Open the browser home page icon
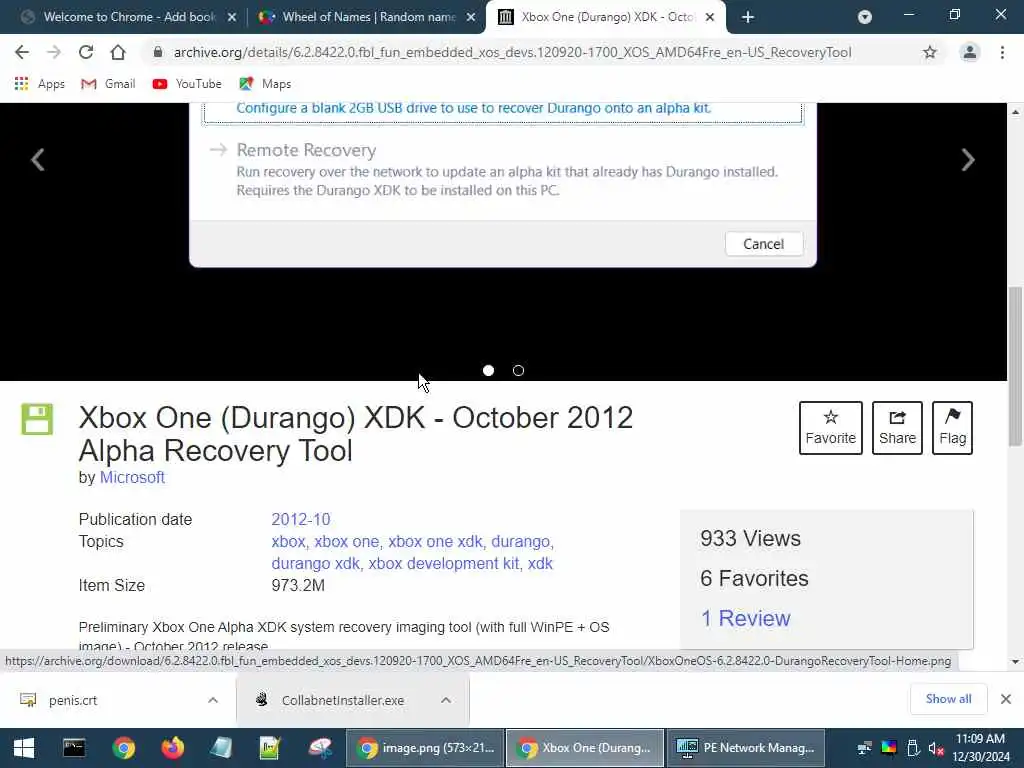The height and width of the screenshot is (768, 1024). point(118,52)
